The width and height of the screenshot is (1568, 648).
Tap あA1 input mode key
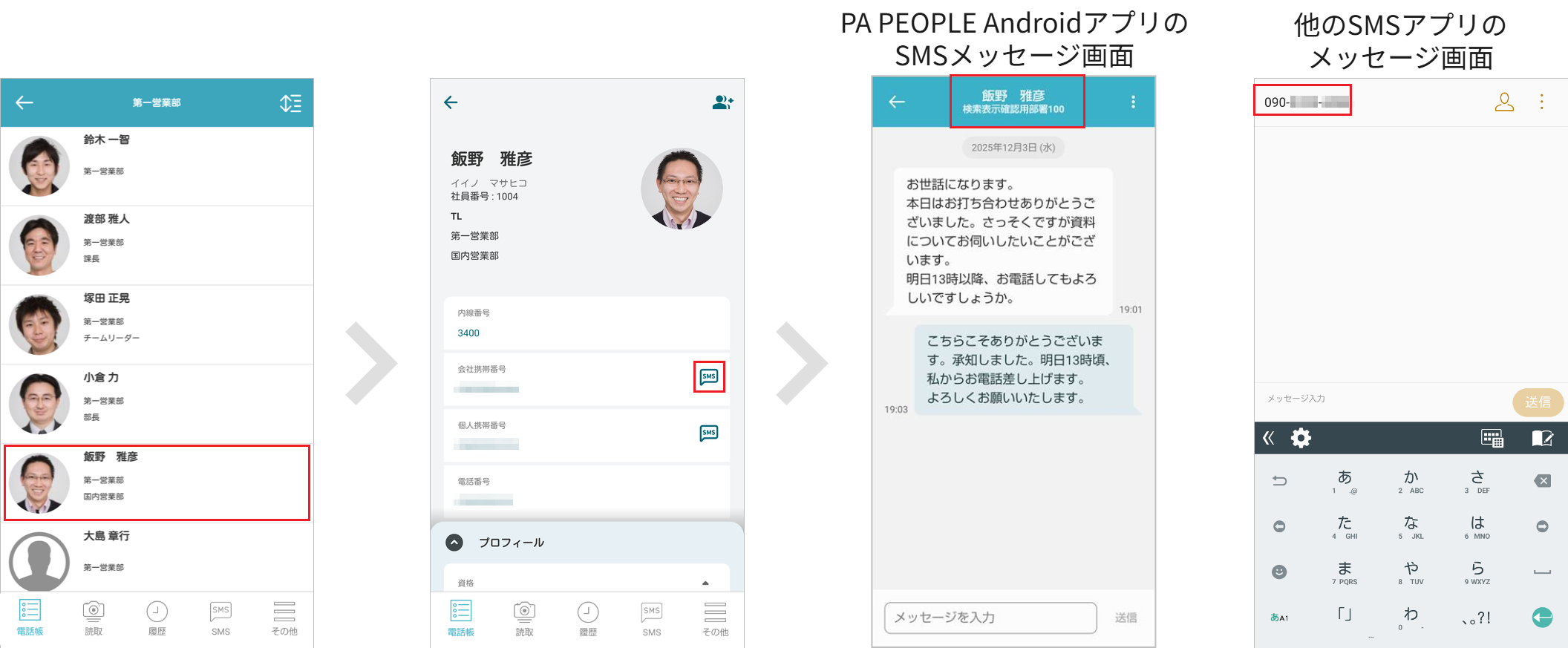[1279, 617]
